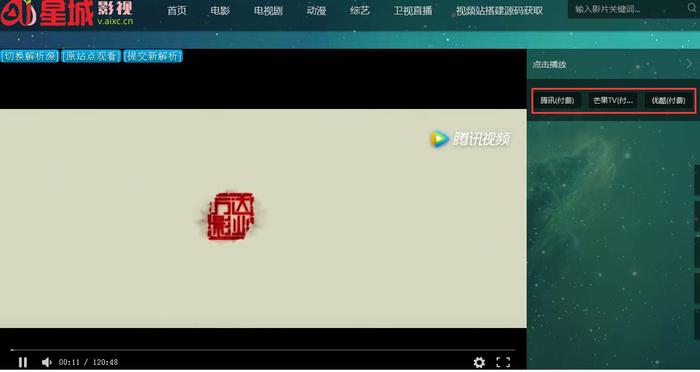
Task: Mute the video with the speaker icon
Action: tap(46, 362)
